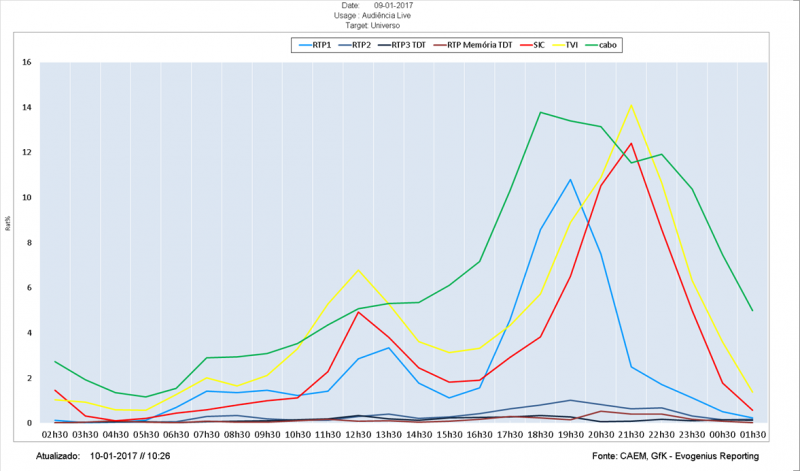
Task: Click the 23h30 time axis label
Action: point(692,435)
